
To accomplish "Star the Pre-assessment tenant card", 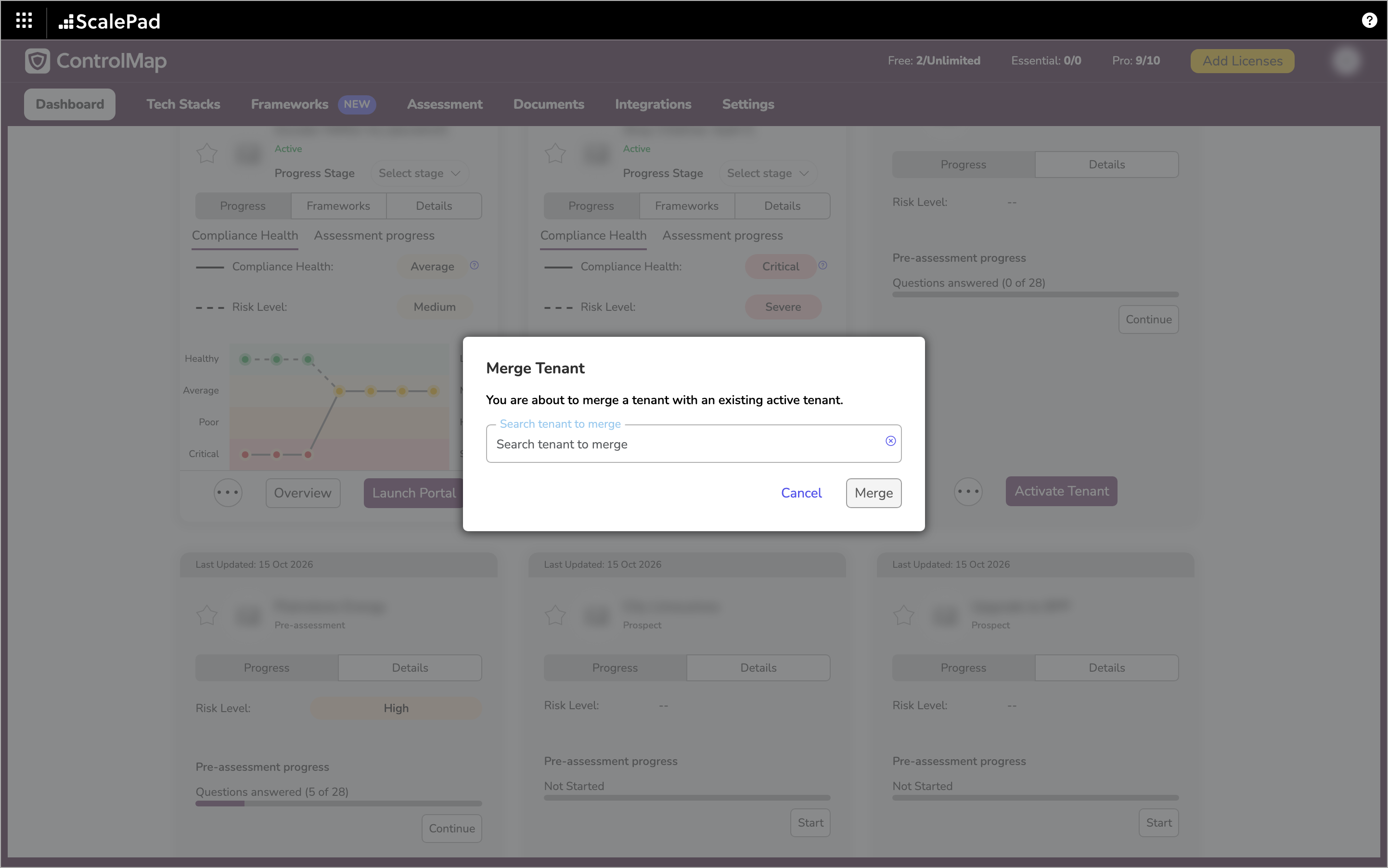I will (x=207, y=615).
